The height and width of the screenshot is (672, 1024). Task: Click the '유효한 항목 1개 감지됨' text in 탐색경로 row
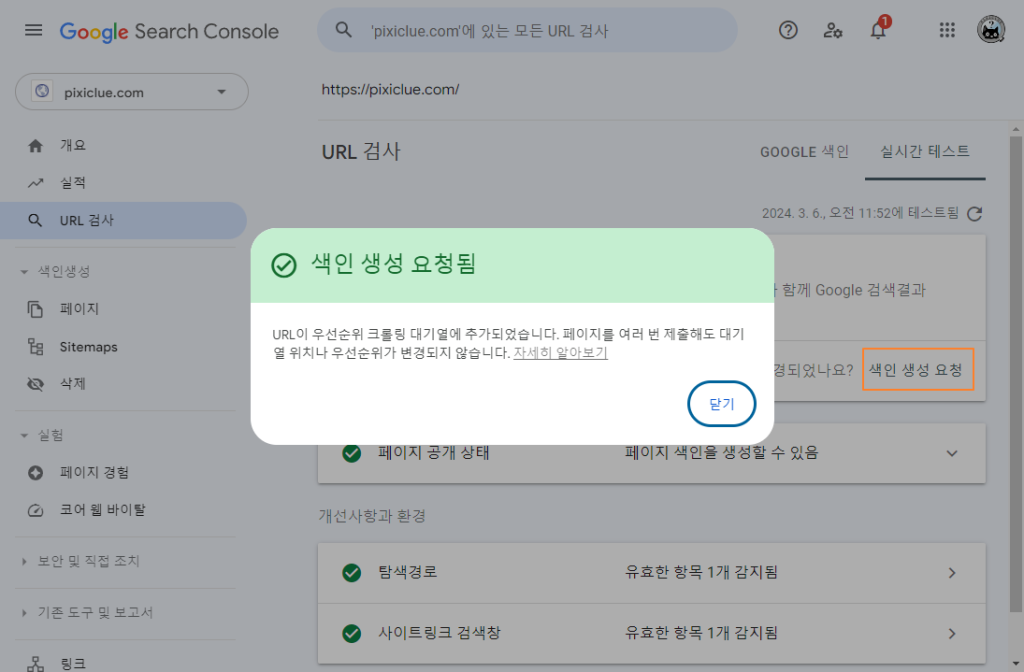click(701, 573)
